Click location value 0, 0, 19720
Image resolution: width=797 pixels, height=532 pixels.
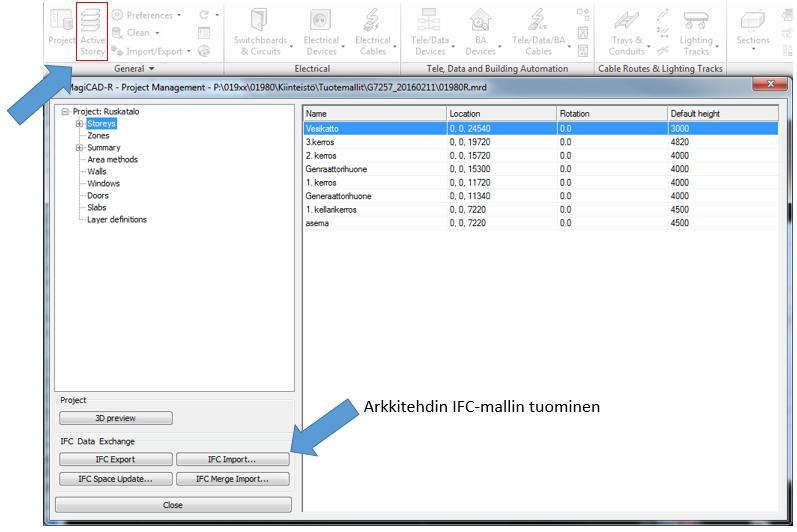tap(470, 142)
